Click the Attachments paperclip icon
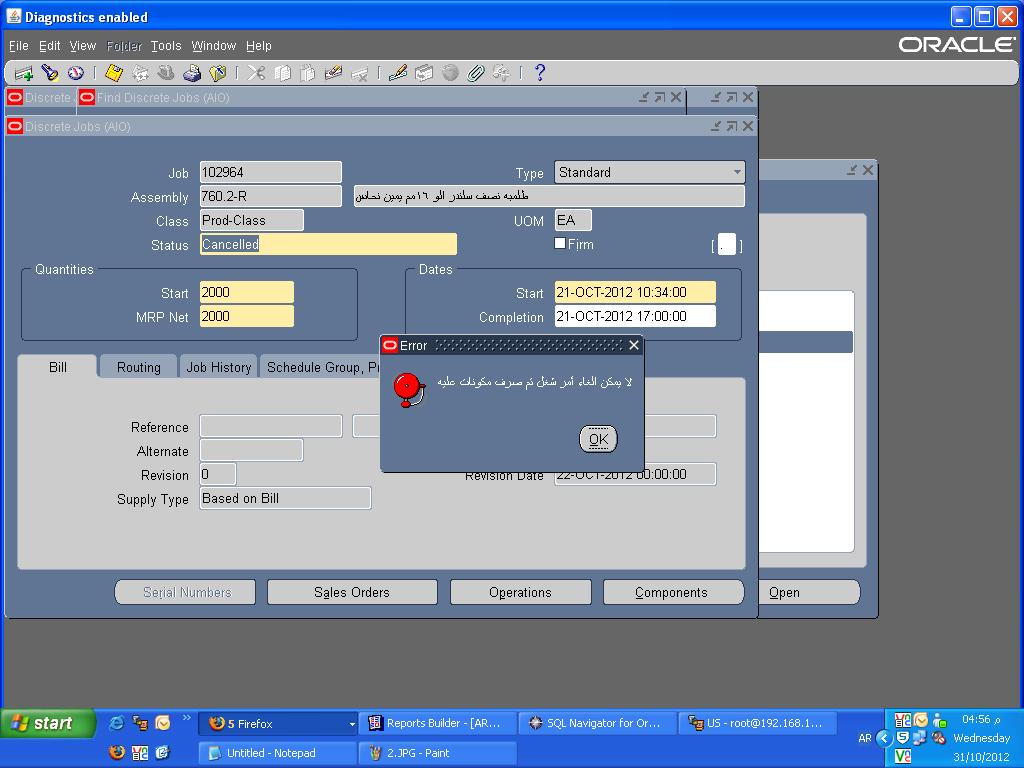Image resolution: width=1024 pixels, height=768 pixels. pyautogui.click(x=476, y=73)
